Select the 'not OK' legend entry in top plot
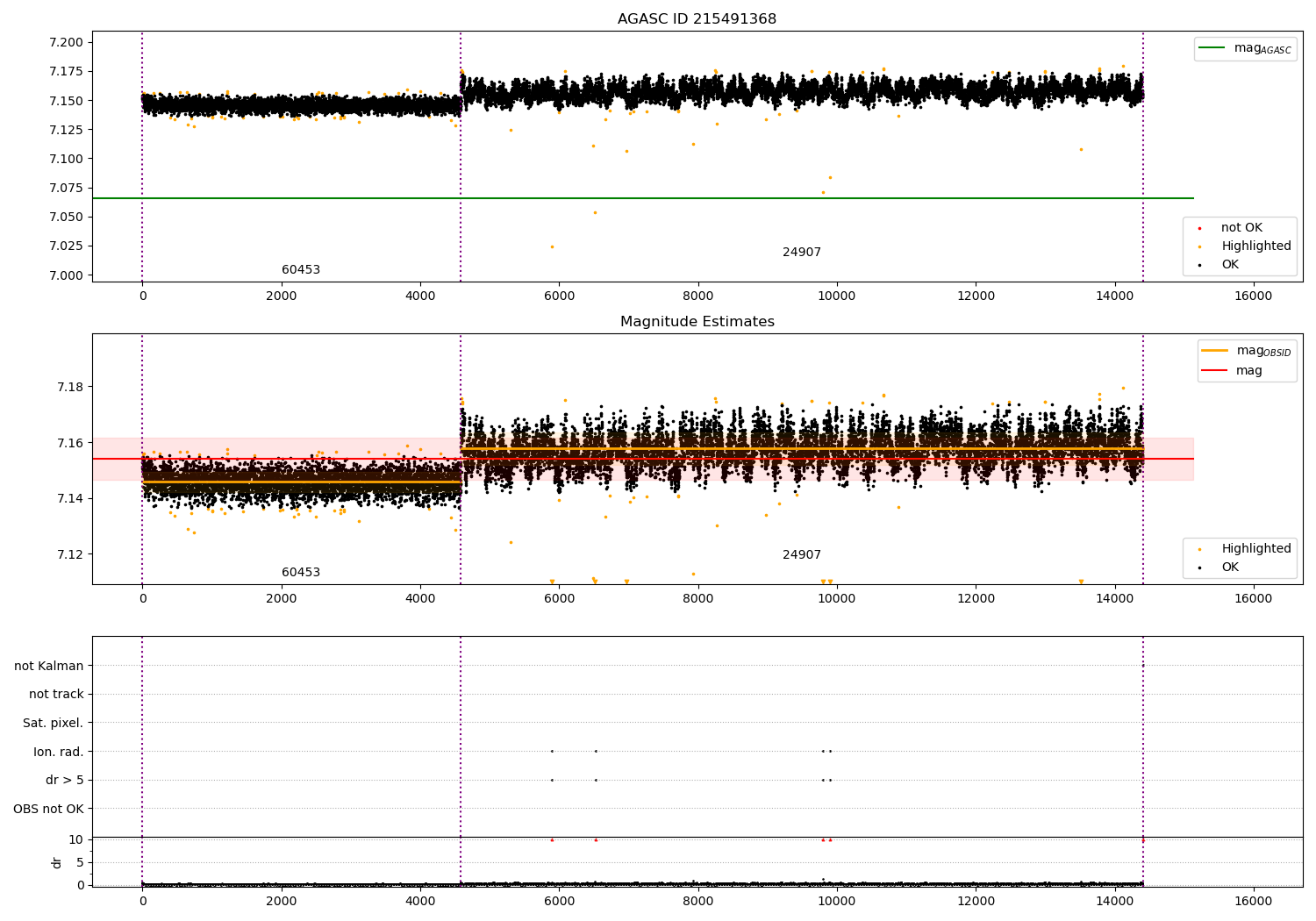 (x=1241, y=228)
